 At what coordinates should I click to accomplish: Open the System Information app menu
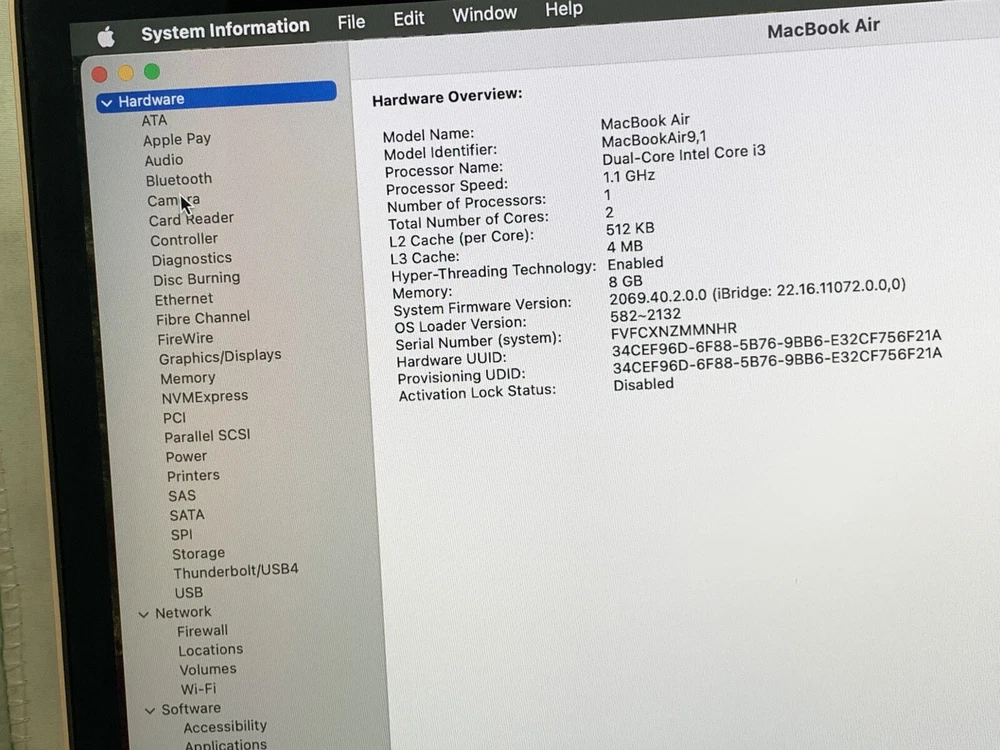pos(225,31)
